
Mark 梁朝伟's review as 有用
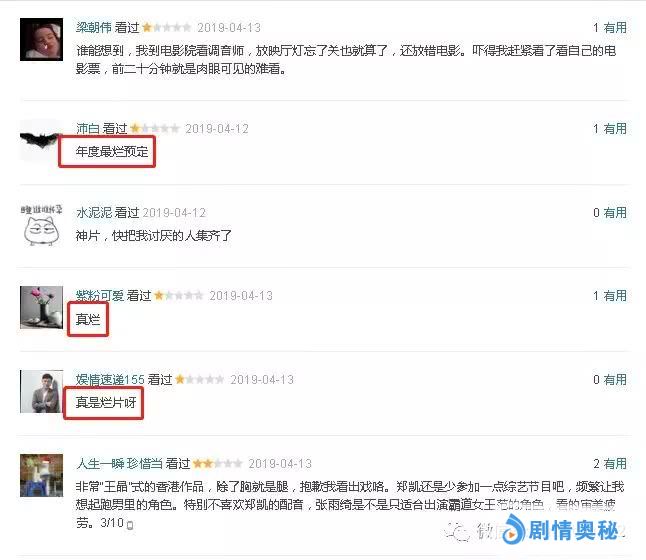pos(615,28)
